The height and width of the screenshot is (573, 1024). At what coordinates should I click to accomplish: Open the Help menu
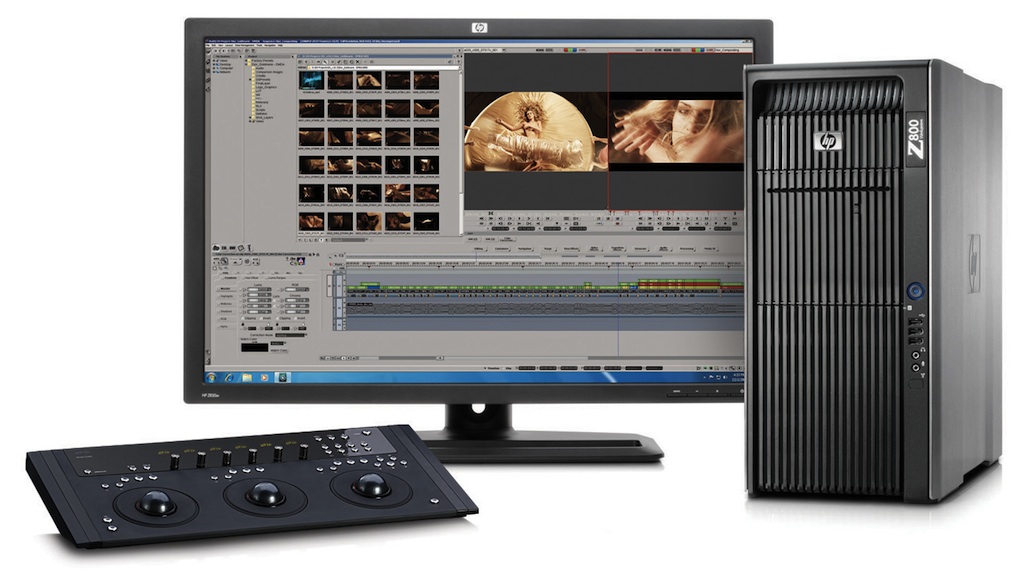(x=280, y=45)
